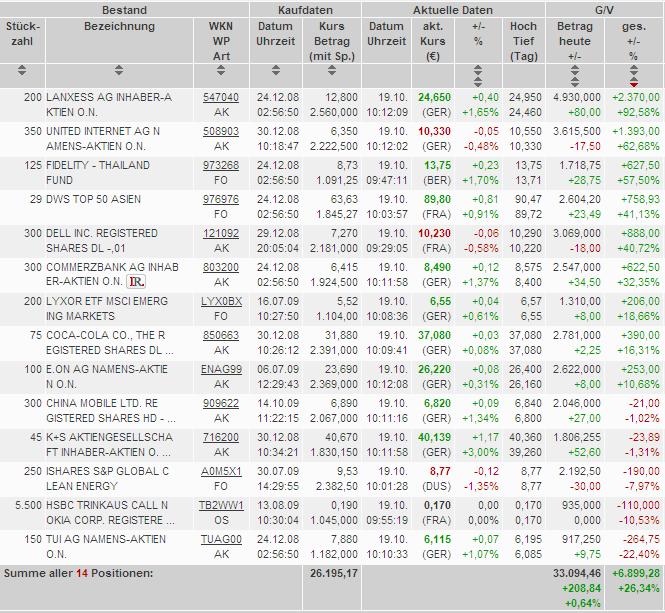This screenshot has height=613, width=665.
Task: Select LANXESS AG INHABER-AKTIEN O.N. name
Action: coord(109,105)
